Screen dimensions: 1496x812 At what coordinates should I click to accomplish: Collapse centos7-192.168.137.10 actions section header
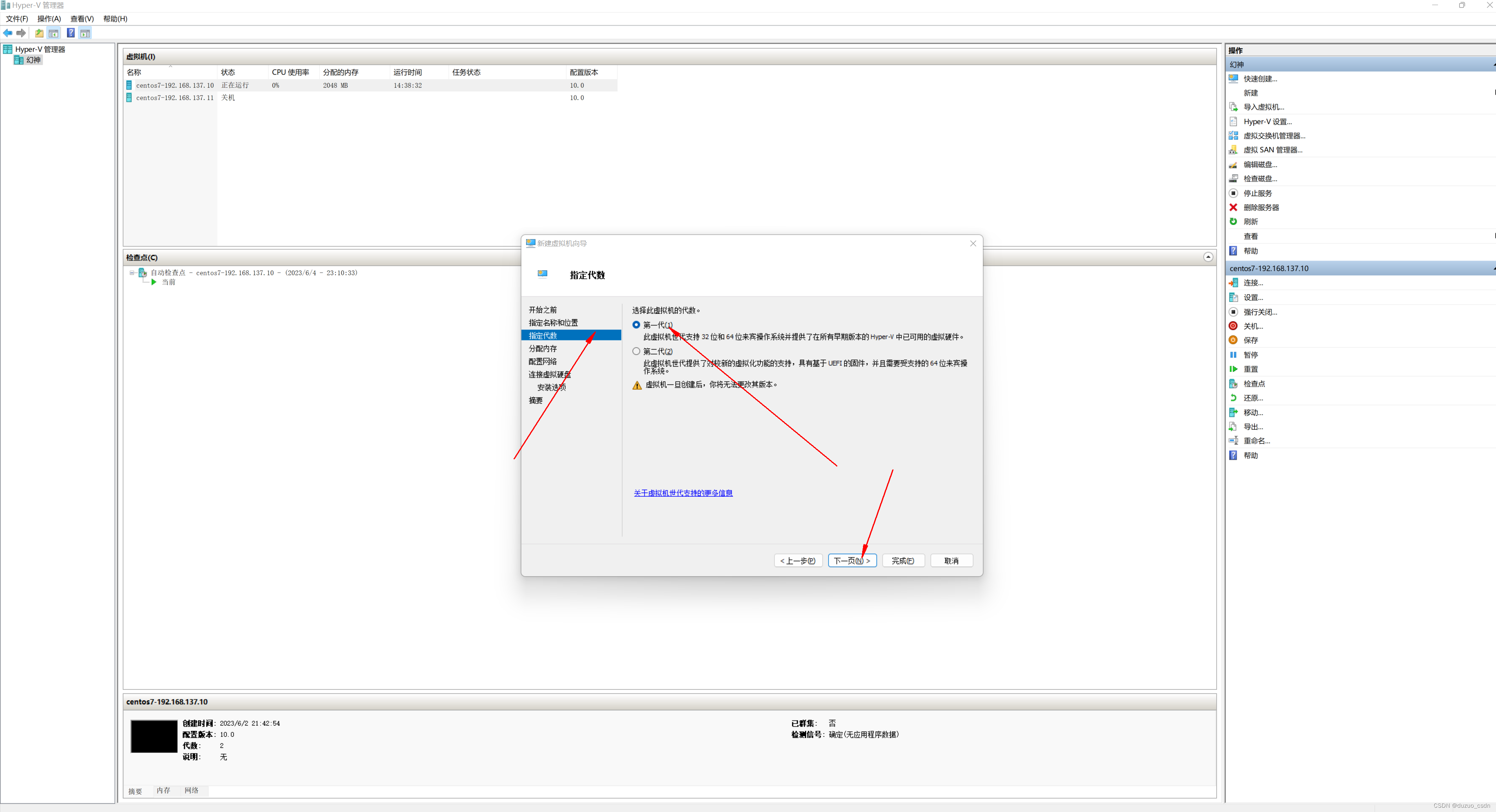click(x=1361, y=268)
